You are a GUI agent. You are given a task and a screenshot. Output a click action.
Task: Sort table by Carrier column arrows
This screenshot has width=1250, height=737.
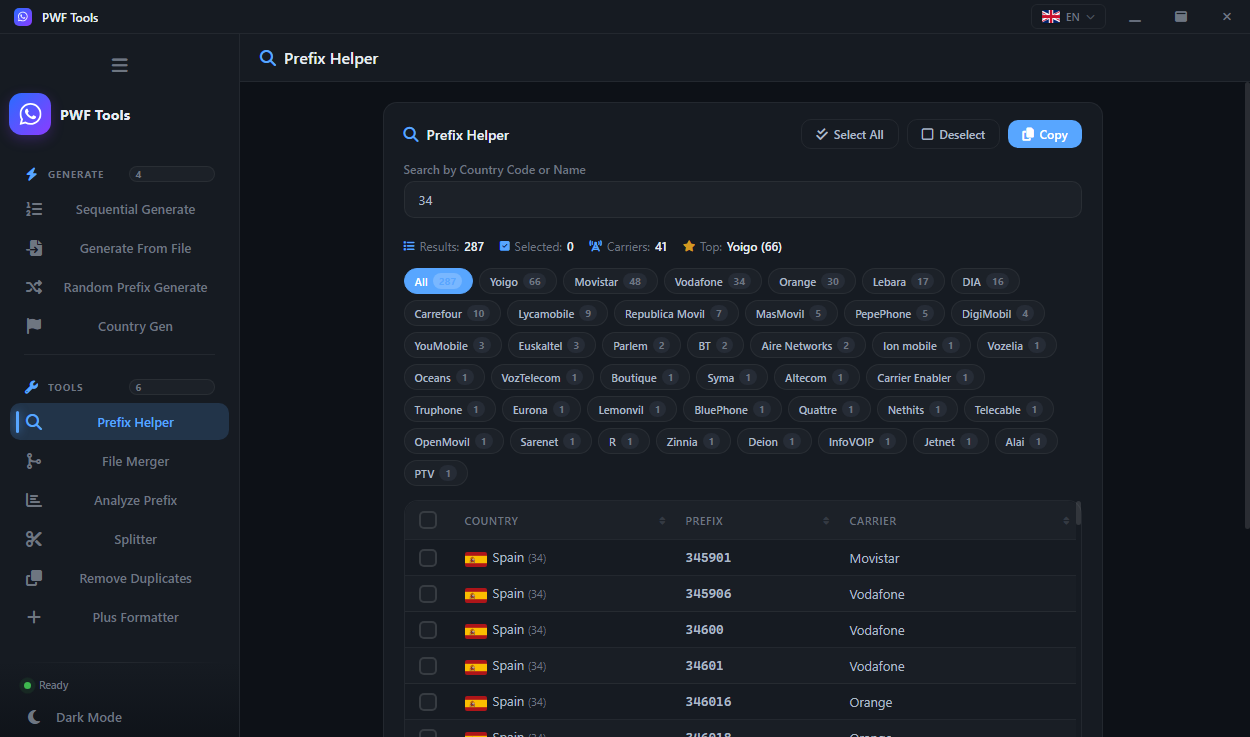tap(1067, 521)
